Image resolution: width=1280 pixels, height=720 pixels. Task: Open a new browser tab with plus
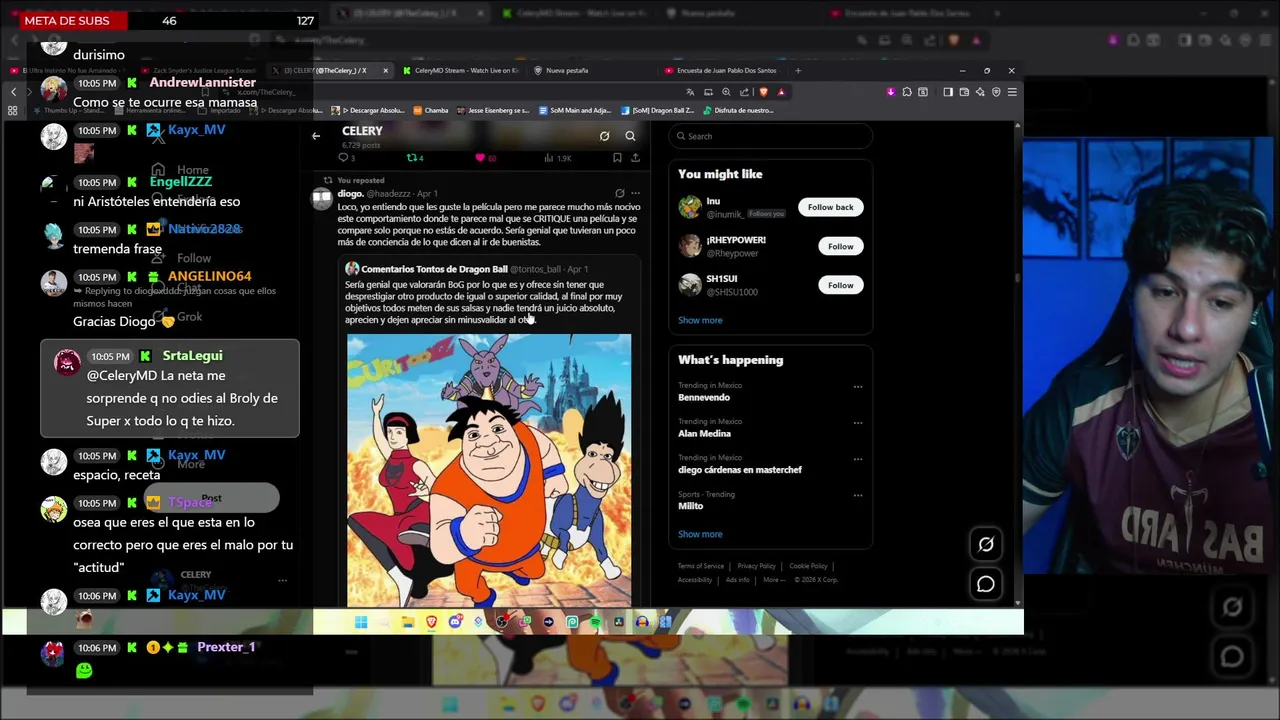click(x=798, y=71)
